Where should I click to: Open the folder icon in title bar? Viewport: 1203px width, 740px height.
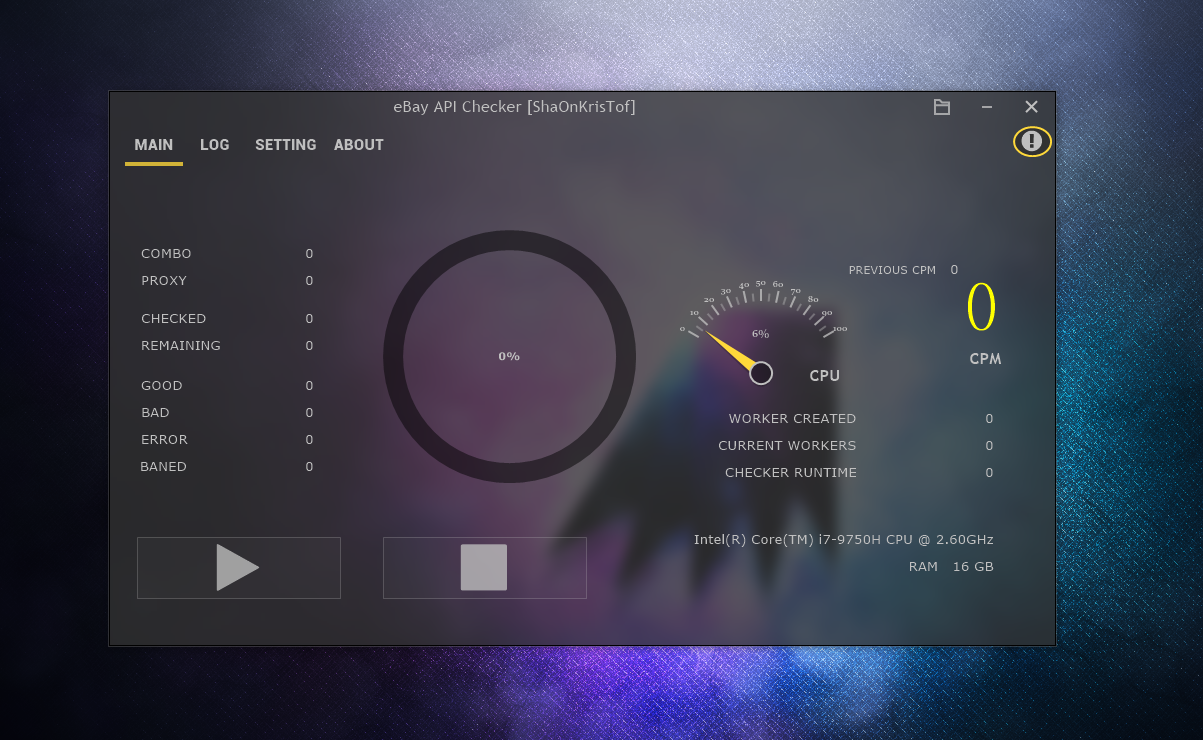point(941,107)
